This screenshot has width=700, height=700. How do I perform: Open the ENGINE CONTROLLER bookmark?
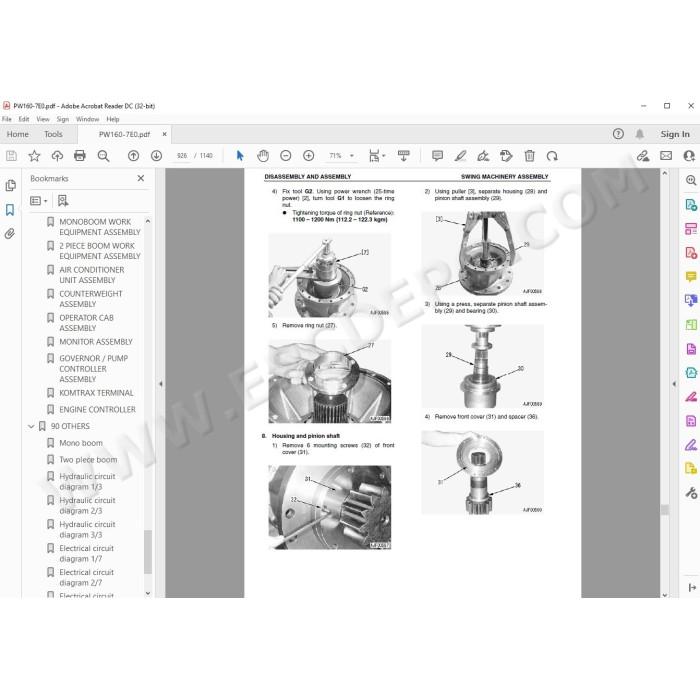point(97,410)
